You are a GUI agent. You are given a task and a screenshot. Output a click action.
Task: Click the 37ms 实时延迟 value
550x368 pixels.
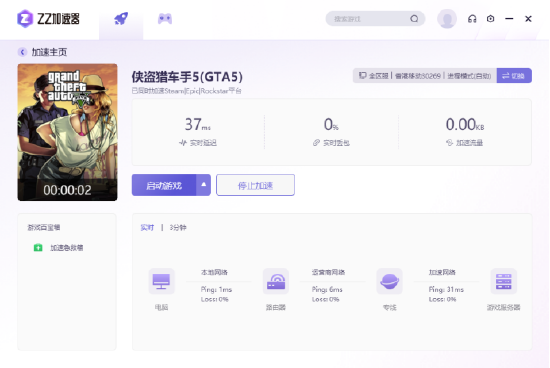click(197, 124)
